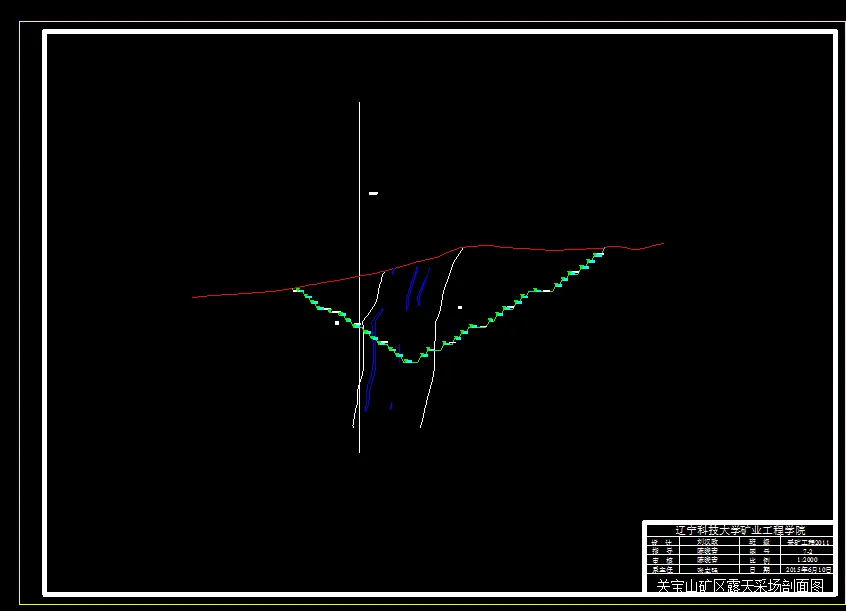The image size is (846, 611).
Task: Click the 日期 label cell
Action: 760,569
